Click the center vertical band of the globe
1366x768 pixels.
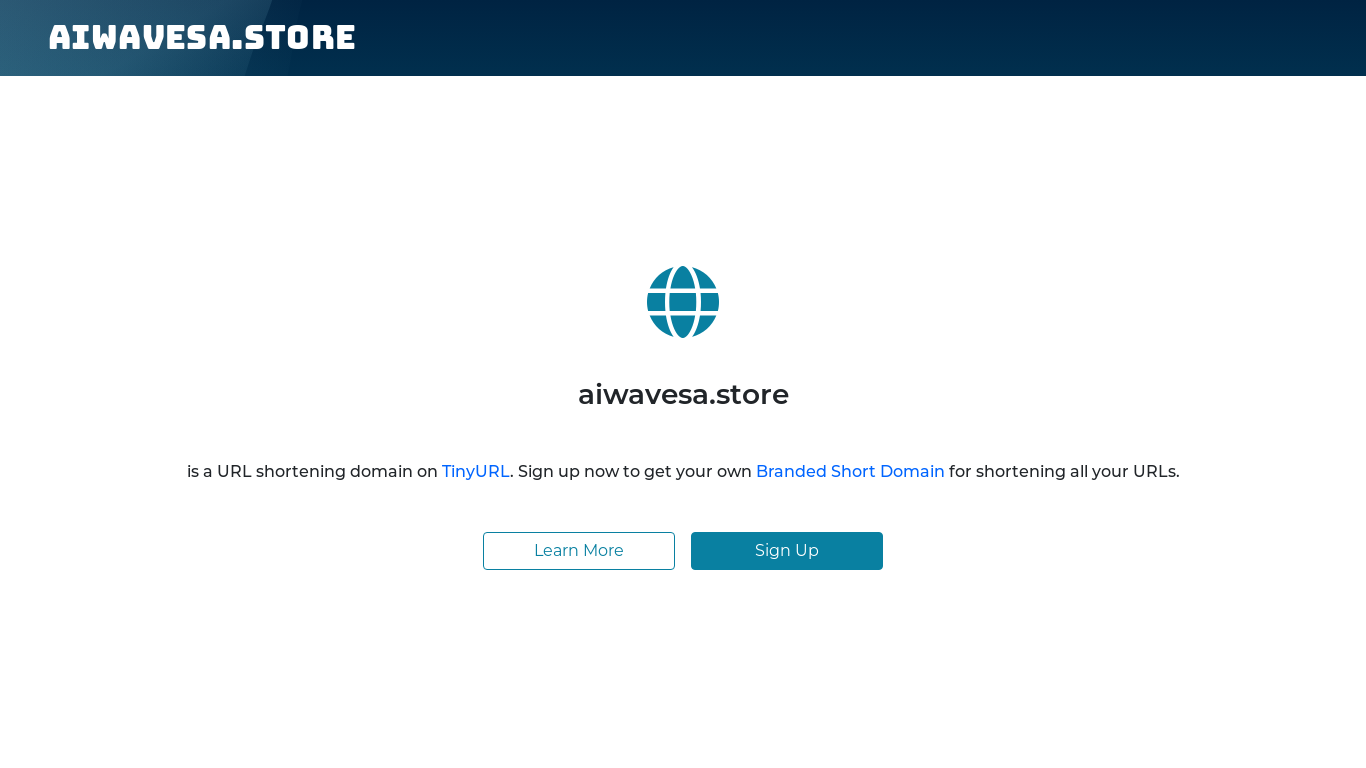tap(683, 302)
